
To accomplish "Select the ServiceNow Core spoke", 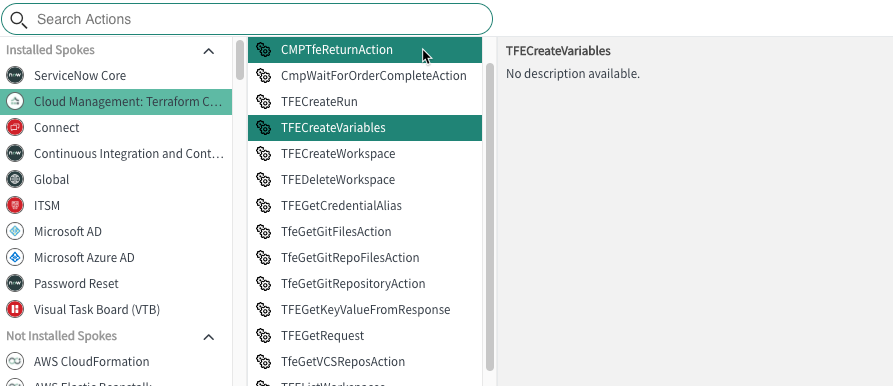I will (116, 75).
